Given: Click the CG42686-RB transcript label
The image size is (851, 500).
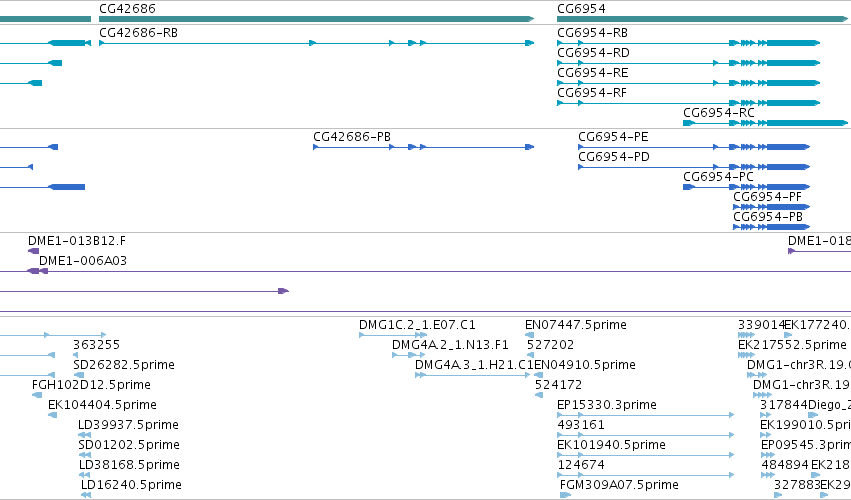Looking at the screenshot, I should [138, 33].
